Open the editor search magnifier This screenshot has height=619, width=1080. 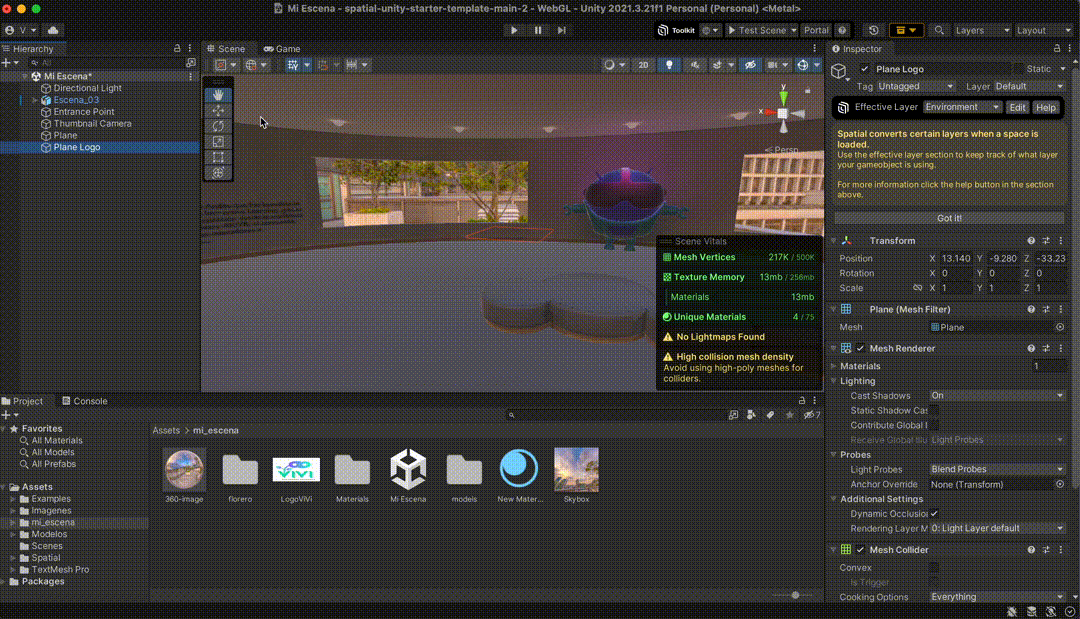coord(939,30)
